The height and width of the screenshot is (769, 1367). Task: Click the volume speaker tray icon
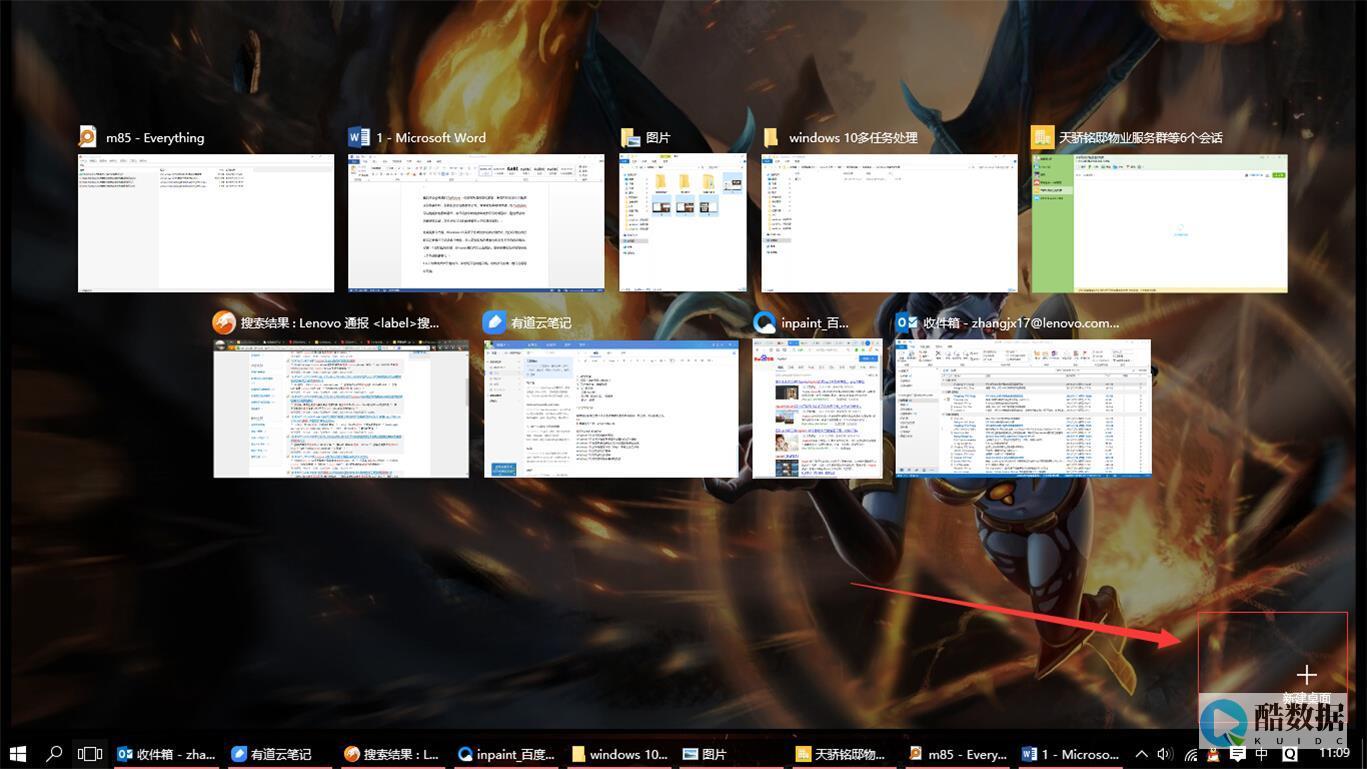1165,754
